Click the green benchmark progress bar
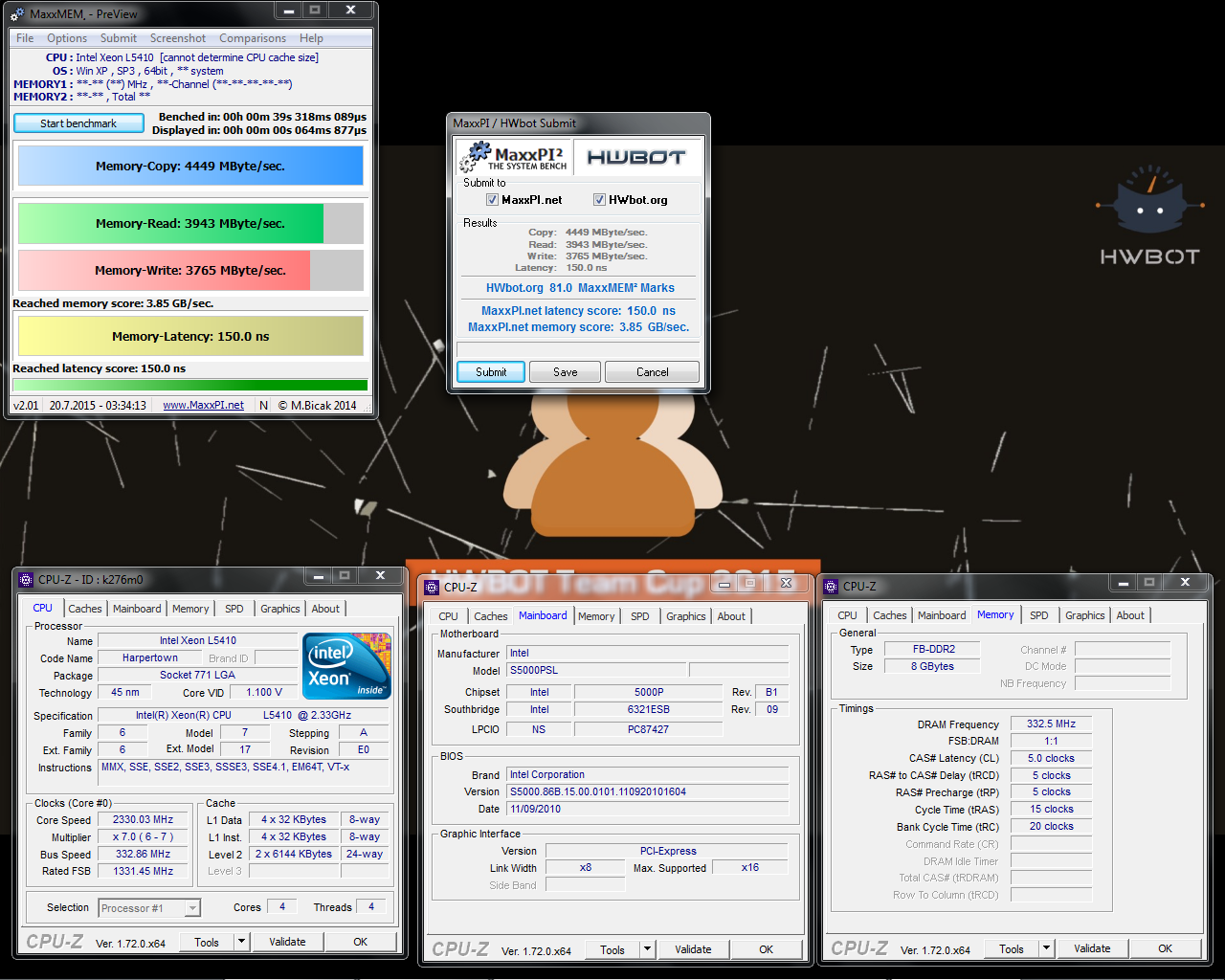The height and width of the screenshot is (980, 1225). click(x=189, y=386)
